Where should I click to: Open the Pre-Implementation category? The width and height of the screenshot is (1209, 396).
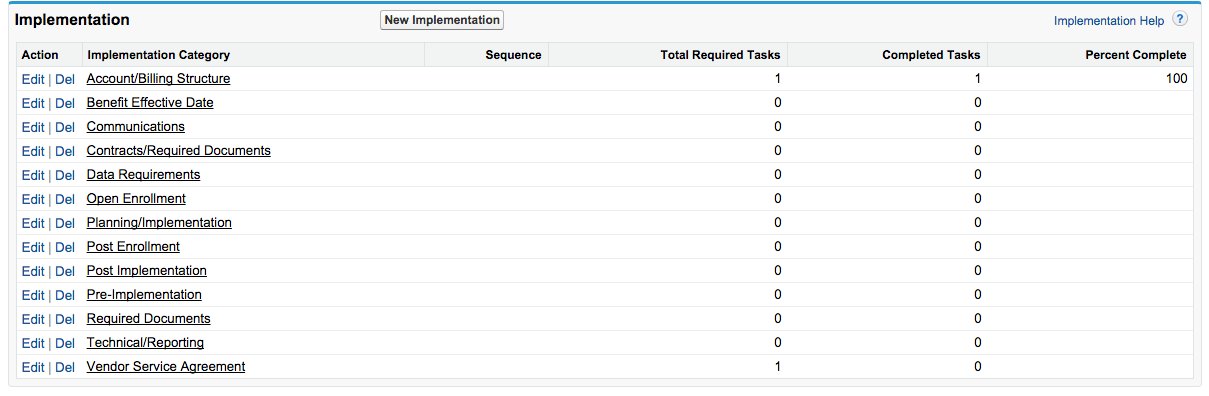[x=144, y=295]
